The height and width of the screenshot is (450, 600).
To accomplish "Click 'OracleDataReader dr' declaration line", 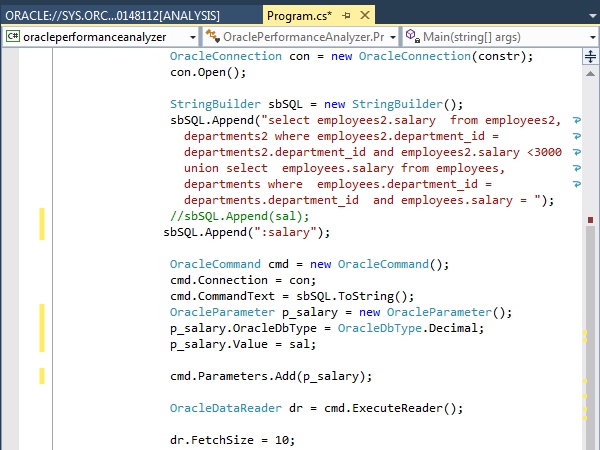I will pyautogui.click(x=316, y=408).
